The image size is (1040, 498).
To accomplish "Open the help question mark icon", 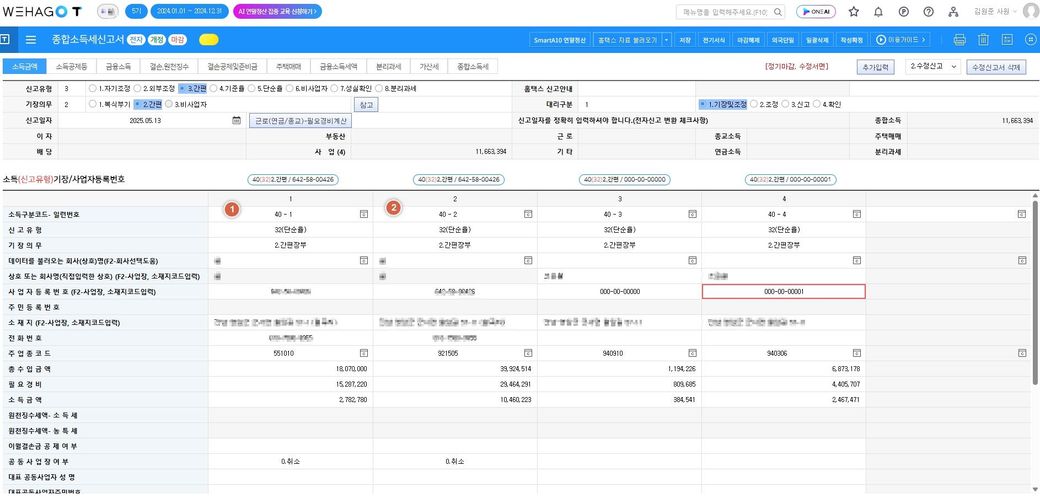I will pos(929,12).
